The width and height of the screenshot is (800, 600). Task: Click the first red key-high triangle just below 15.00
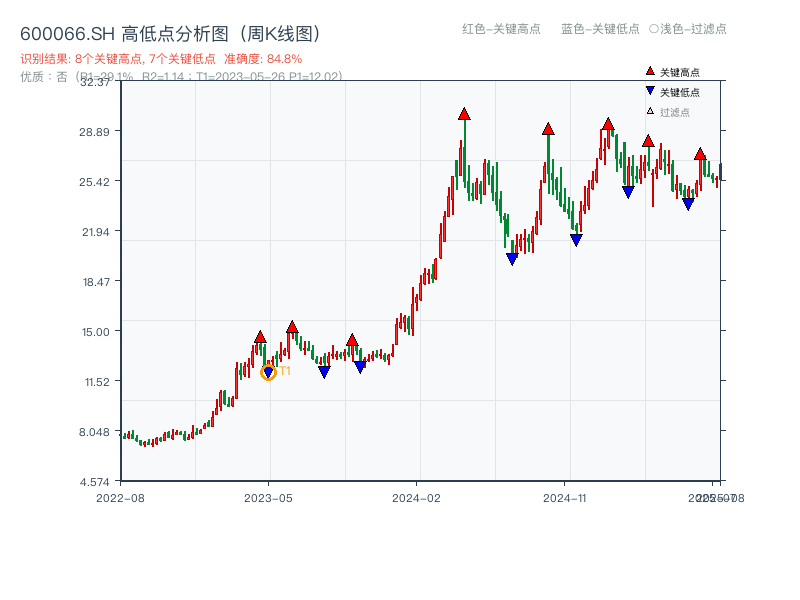[x=260, y=337]
